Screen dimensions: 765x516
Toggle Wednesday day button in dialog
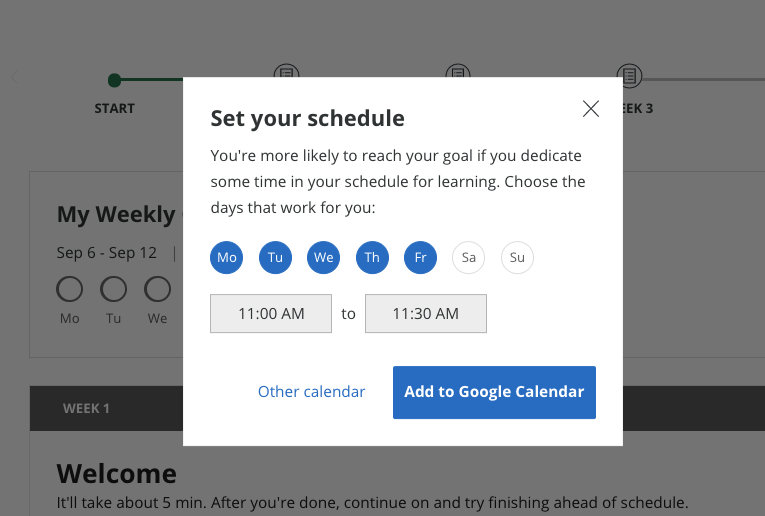[x=323, y=258]
